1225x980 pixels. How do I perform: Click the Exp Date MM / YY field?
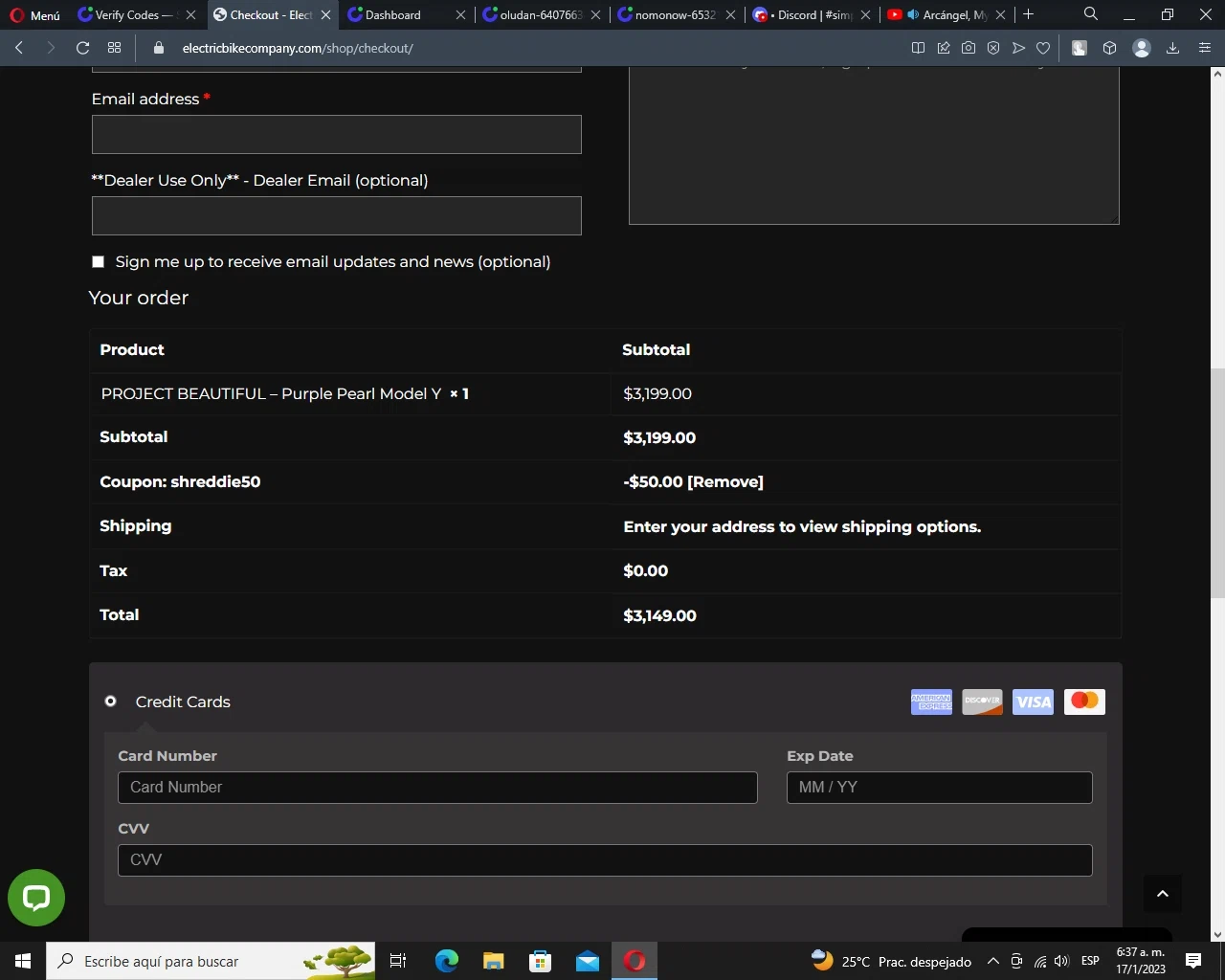click(939, 788)
